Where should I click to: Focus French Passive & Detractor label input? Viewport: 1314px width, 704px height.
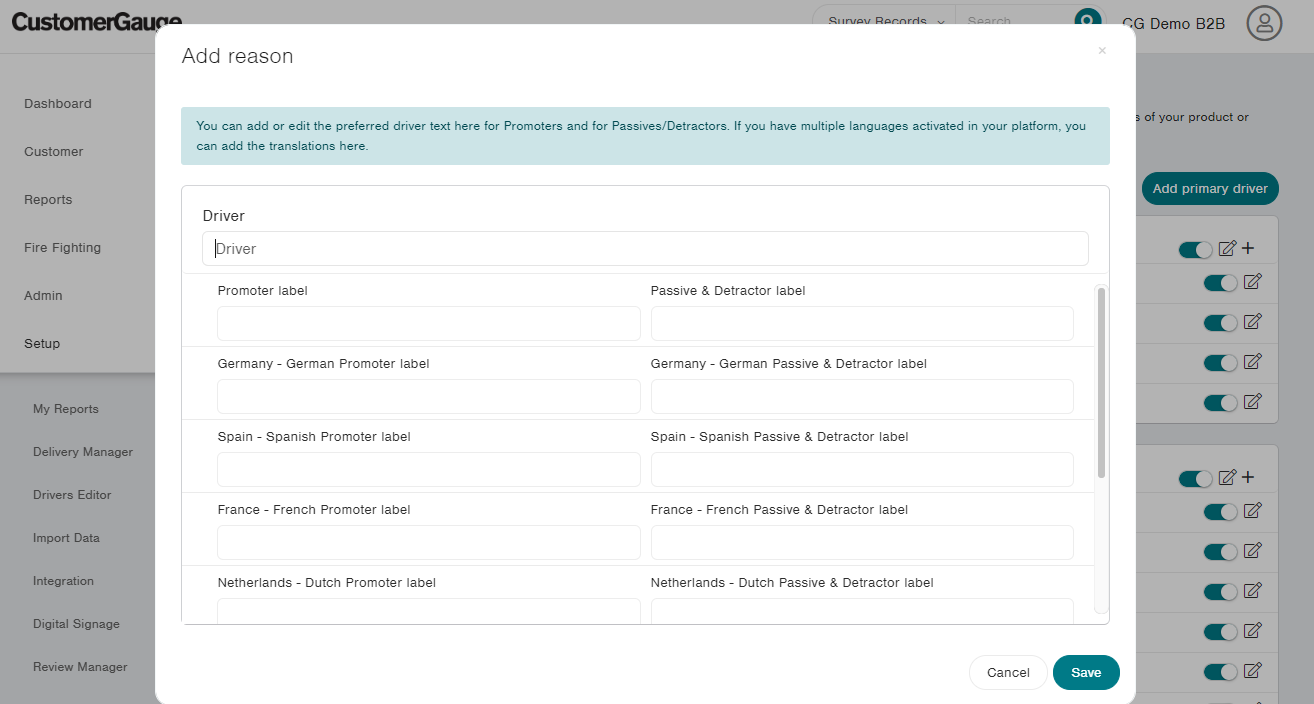click(x=862, y=543)
